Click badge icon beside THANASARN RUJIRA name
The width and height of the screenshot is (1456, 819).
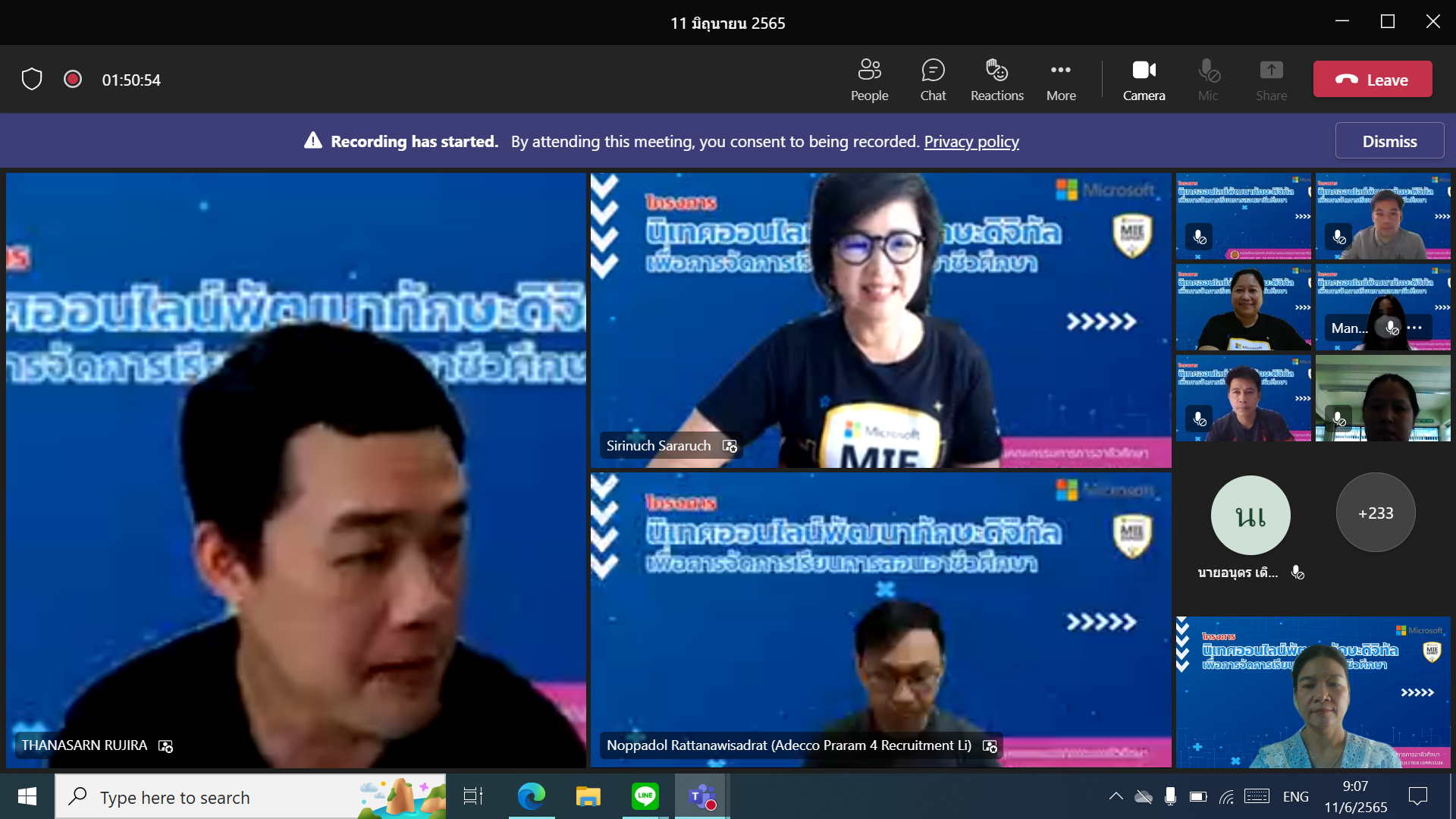[x=165, y=746]
